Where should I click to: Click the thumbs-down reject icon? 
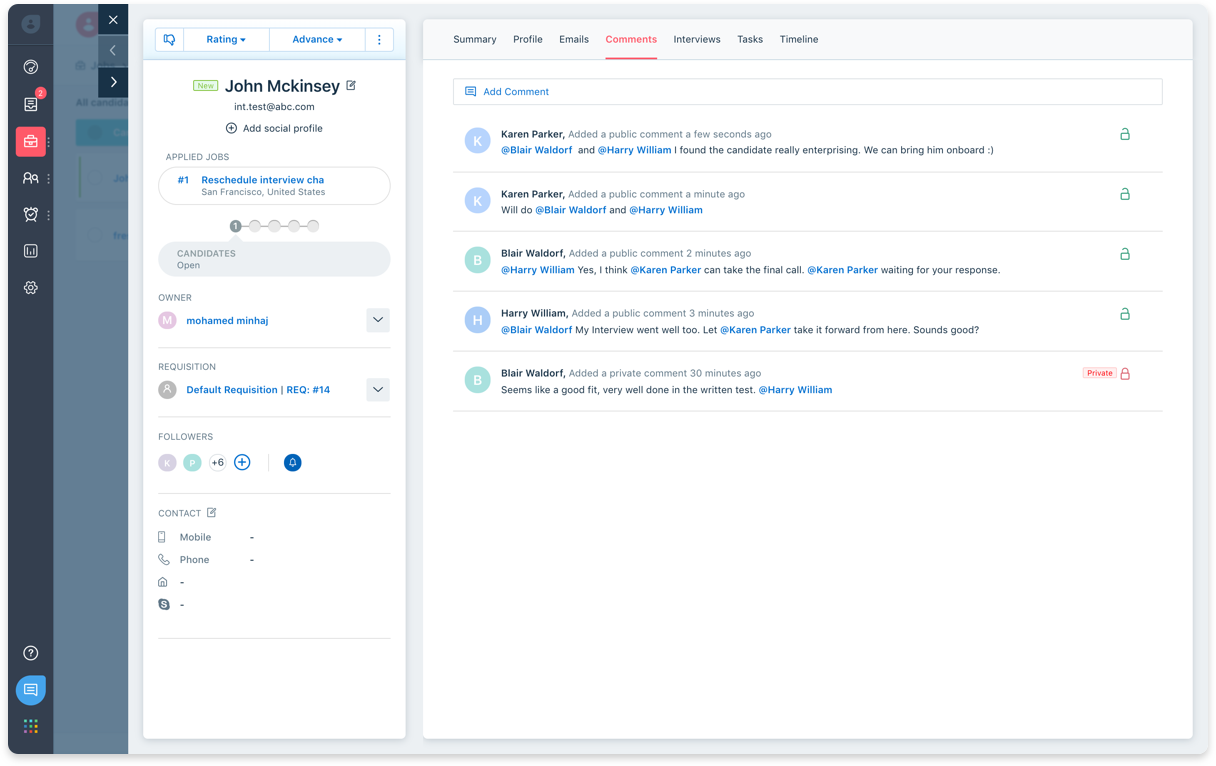[170, 40]
